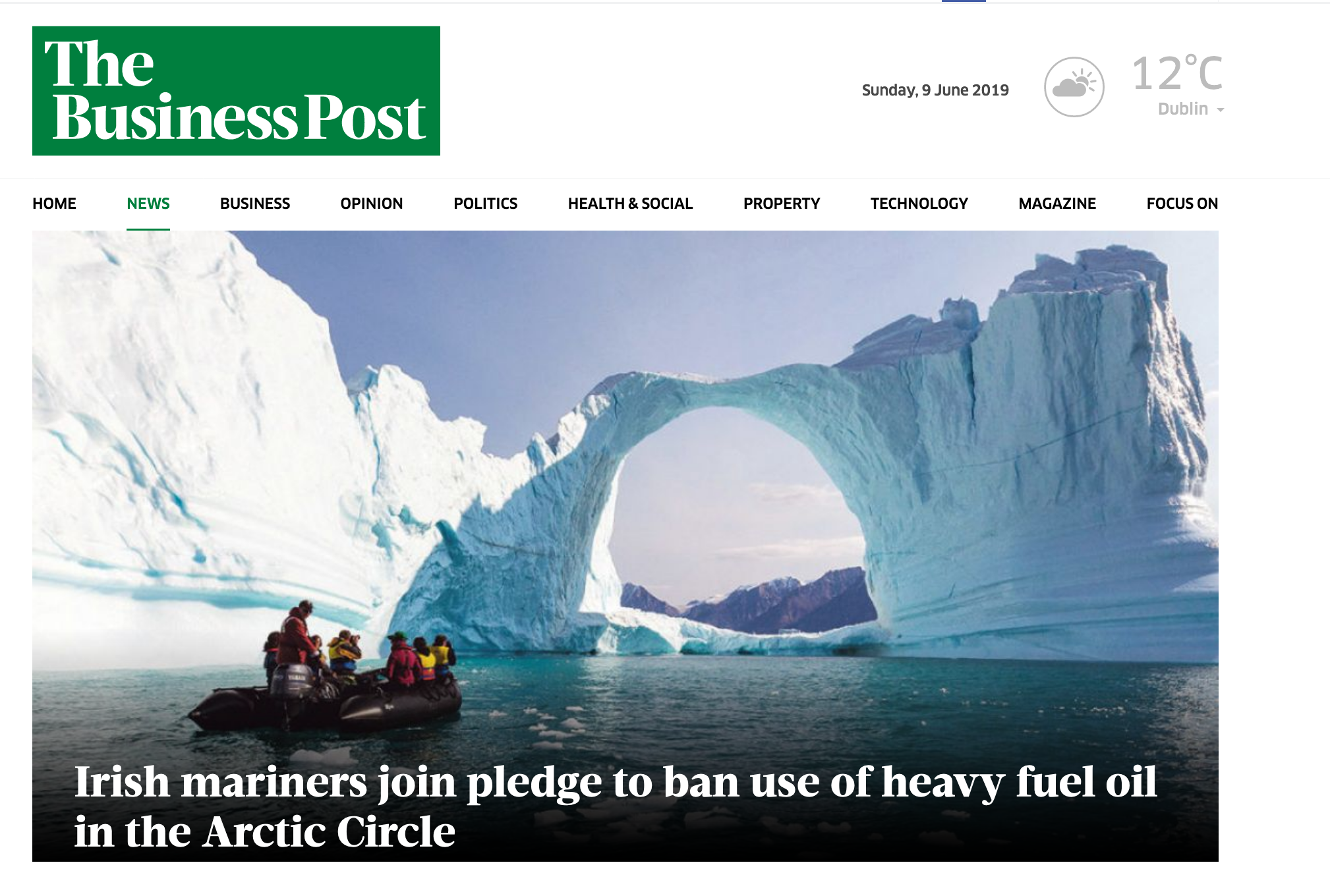
Task: Open the PROPERTY section
Action: (782, 204)
